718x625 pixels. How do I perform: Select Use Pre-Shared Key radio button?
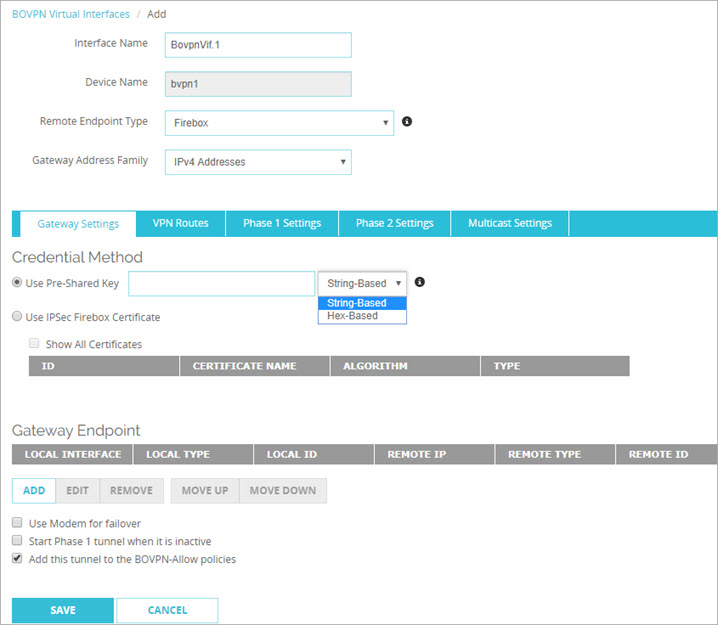(18, 283)
